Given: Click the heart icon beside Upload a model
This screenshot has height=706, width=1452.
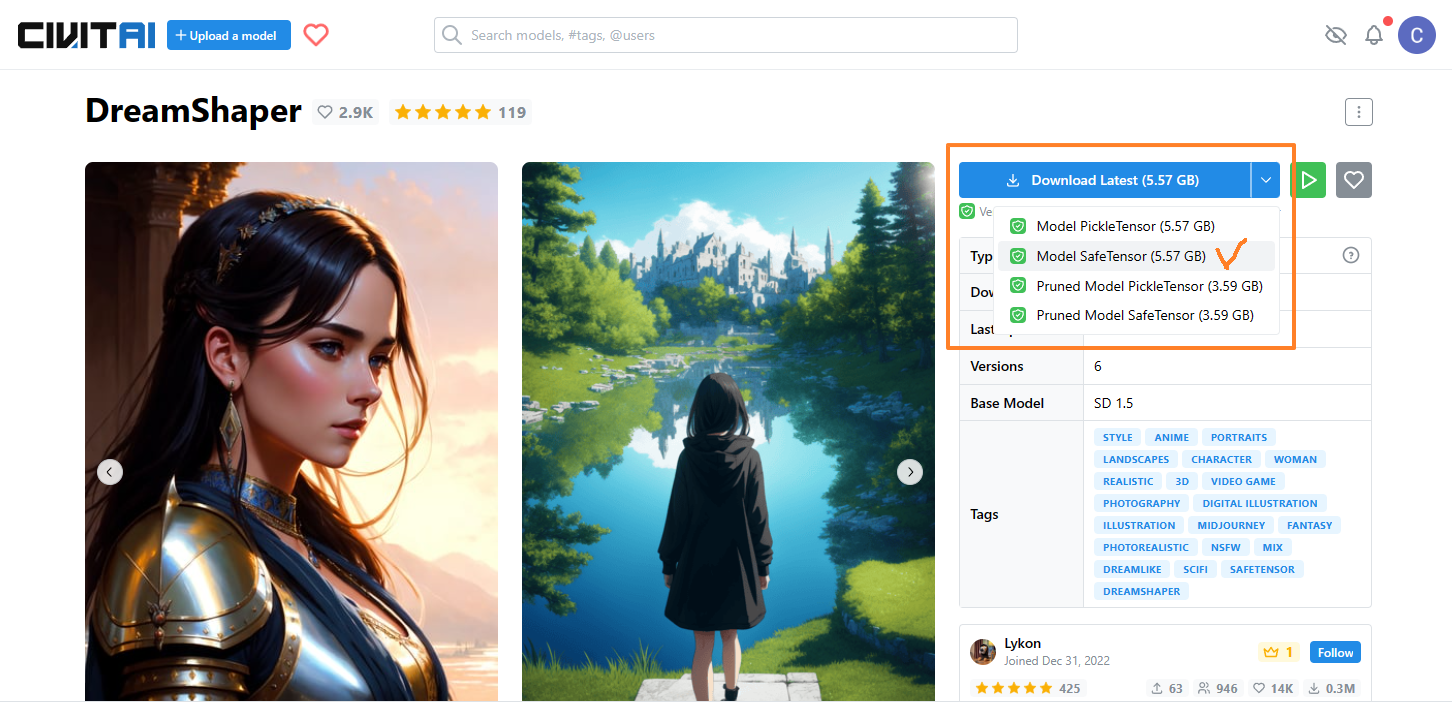Looking at the screenshot, I should [316, 35].
